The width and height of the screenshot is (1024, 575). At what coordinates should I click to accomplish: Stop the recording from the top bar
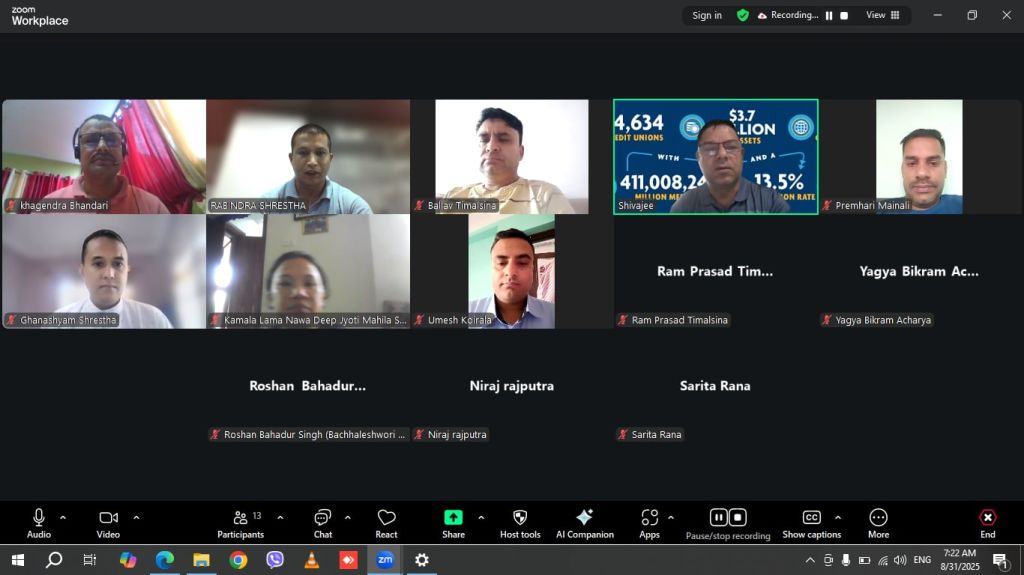[x=844, y=15]
